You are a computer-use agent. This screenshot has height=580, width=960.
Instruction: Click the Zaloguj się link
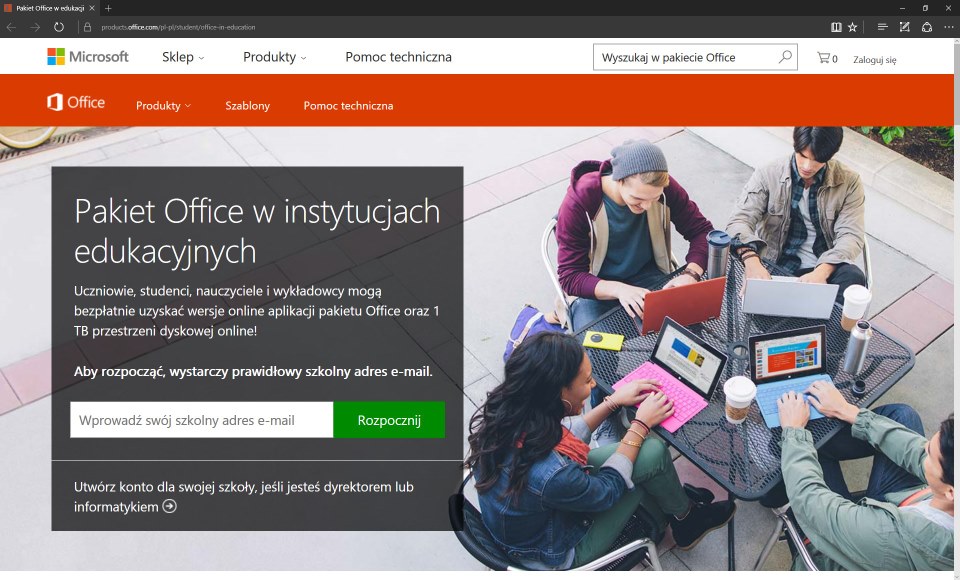pyautogui.click(x=874, y=59)
